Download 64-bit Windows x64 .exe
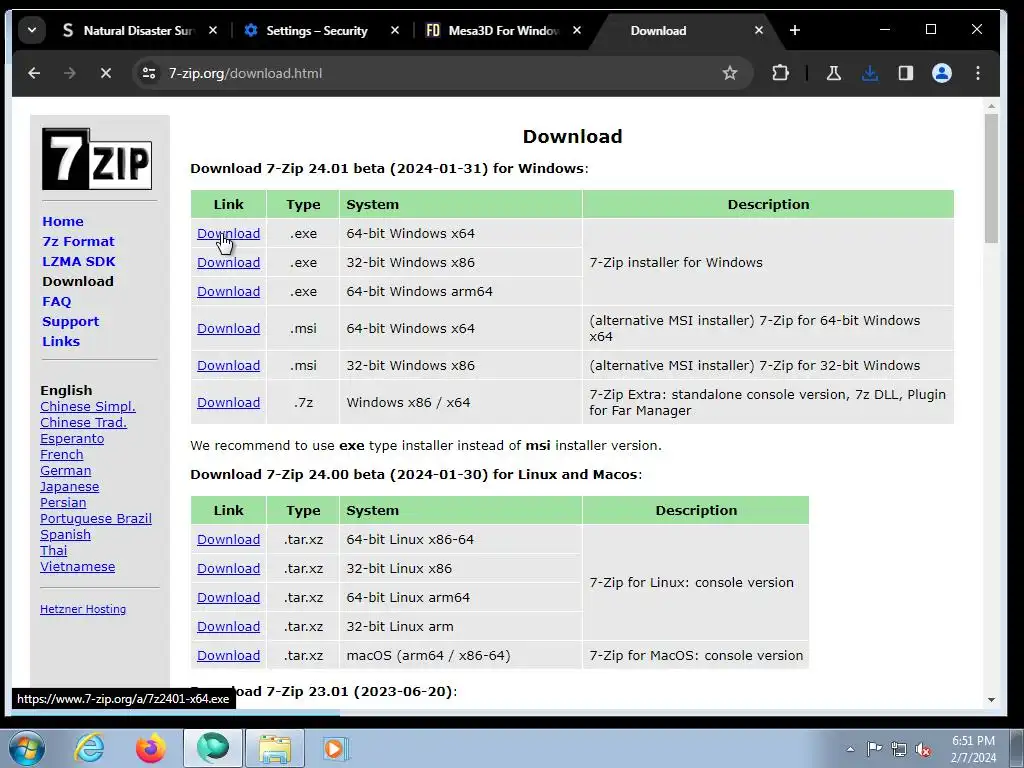Image resolution: width=1024 pixels, height=768 pixels. 229,233
